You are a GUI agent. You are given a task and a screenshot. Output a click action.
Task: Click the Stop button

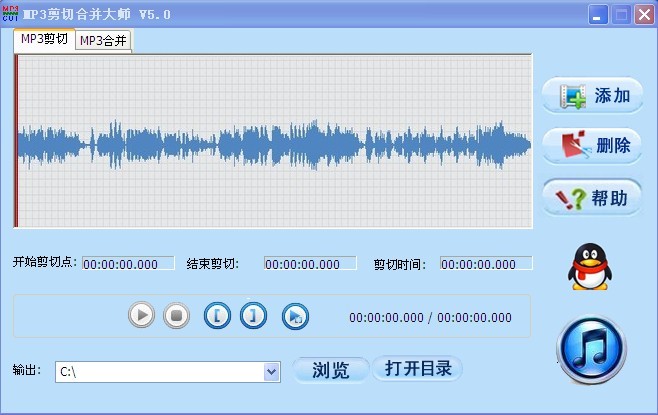[x=176, y=315]
